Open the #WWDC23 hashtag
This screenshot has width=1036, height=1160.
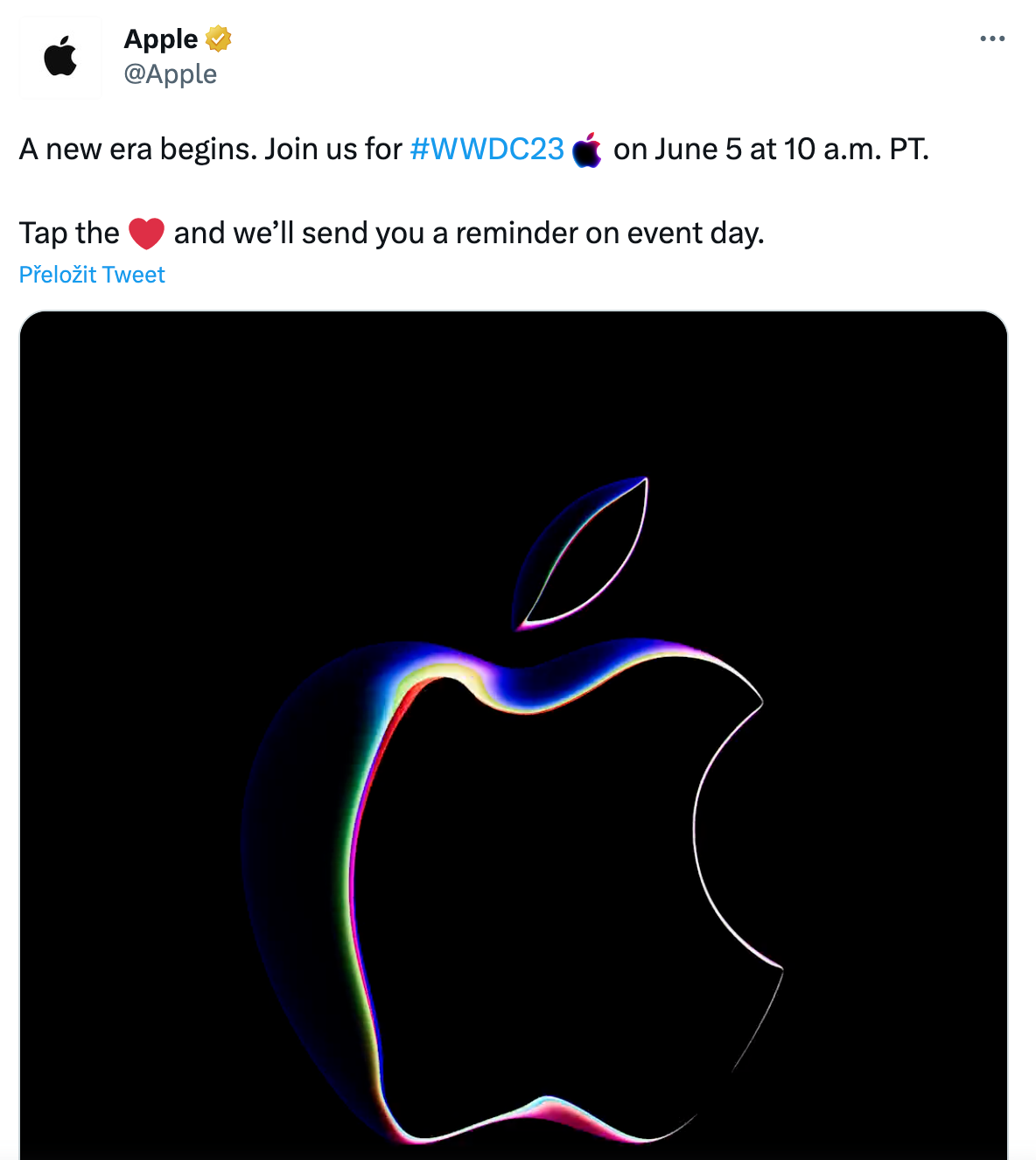pos(486,150)
